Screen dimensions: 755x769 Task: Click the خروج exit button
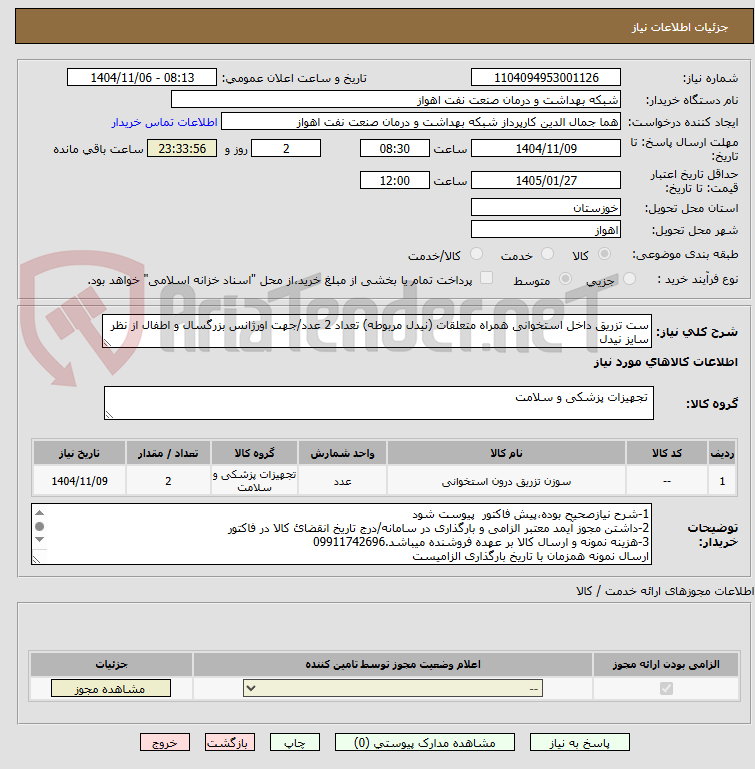[x=165, y=743]
